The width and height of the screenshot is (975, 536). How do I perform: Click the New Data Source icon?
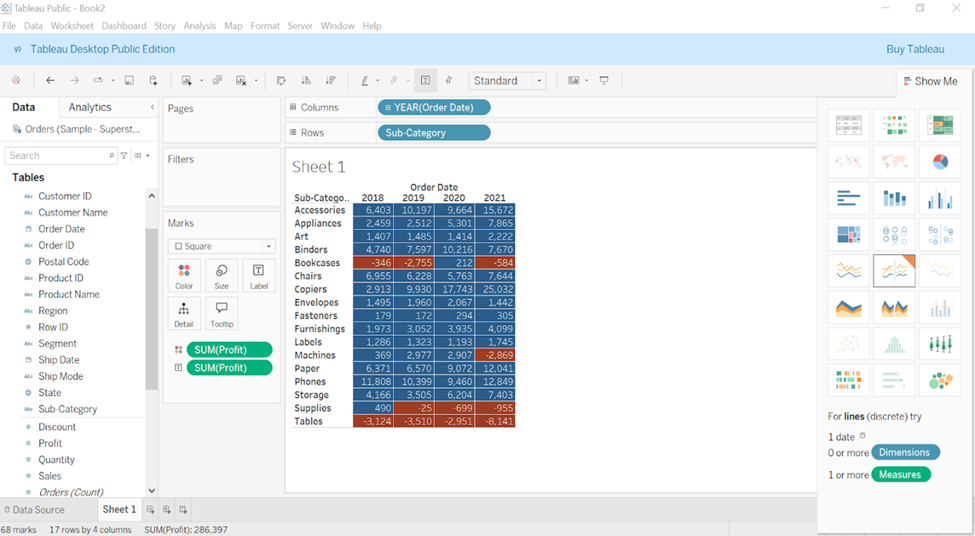153,80
